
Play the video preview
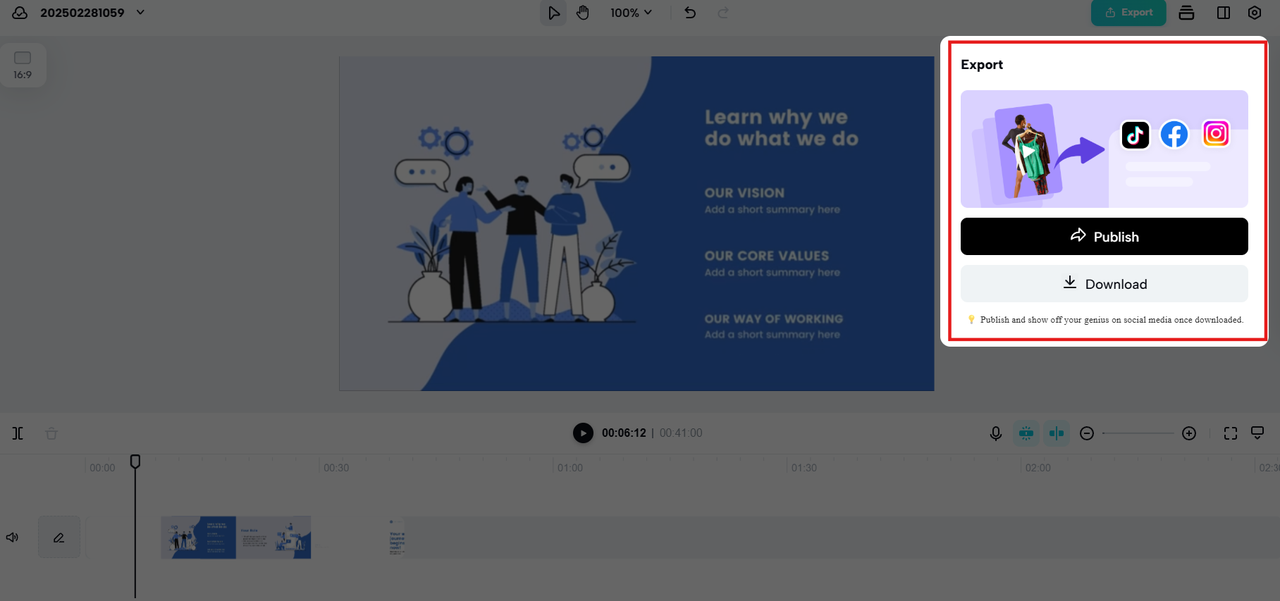point(583,433)
